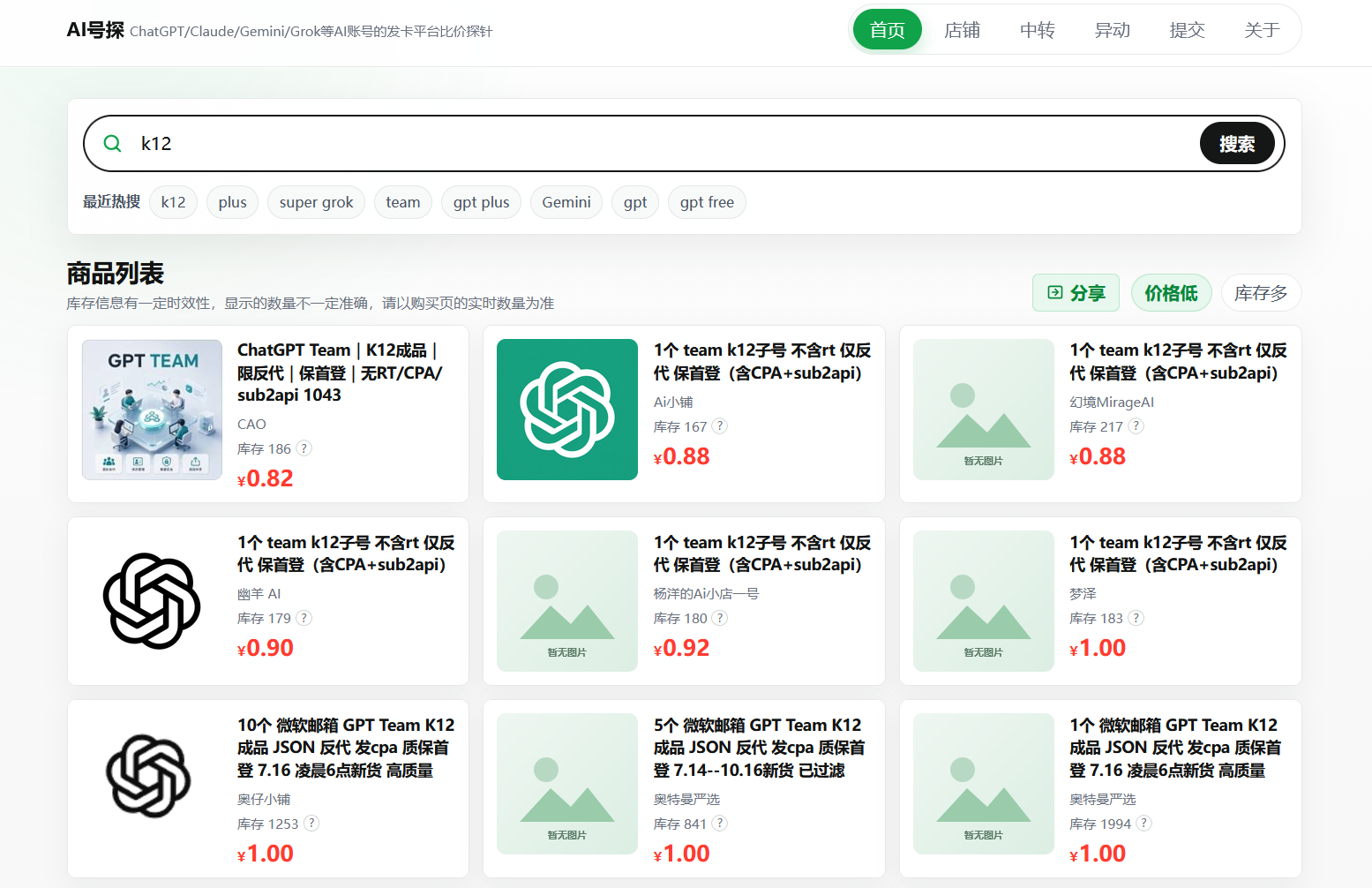Share the list with 分享 button
The width and height of the screenshot is (1372, 888).
(1076, 293)
